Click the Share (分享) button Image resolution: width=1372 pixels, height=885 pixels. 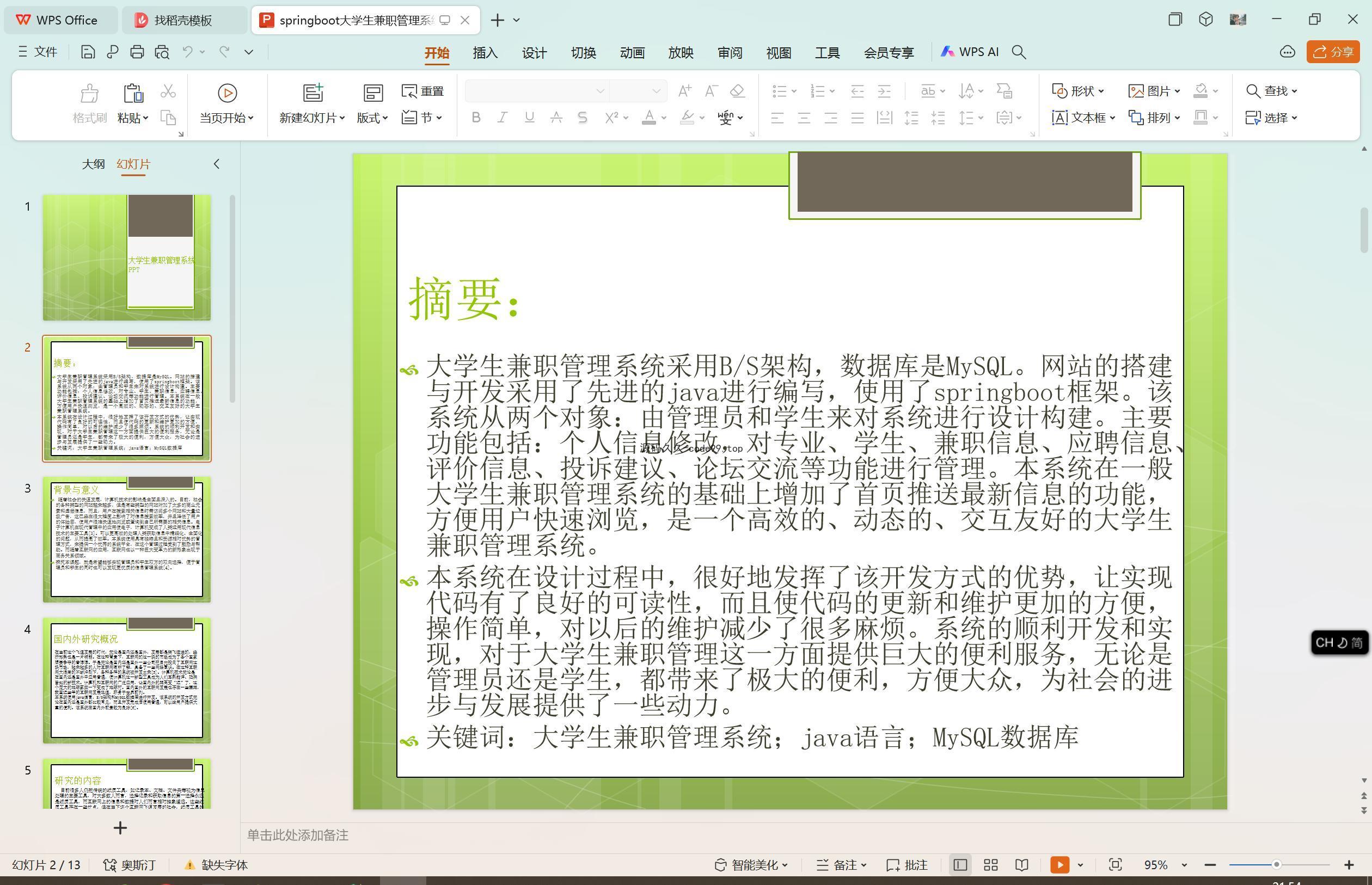(x=1333, y=52)
